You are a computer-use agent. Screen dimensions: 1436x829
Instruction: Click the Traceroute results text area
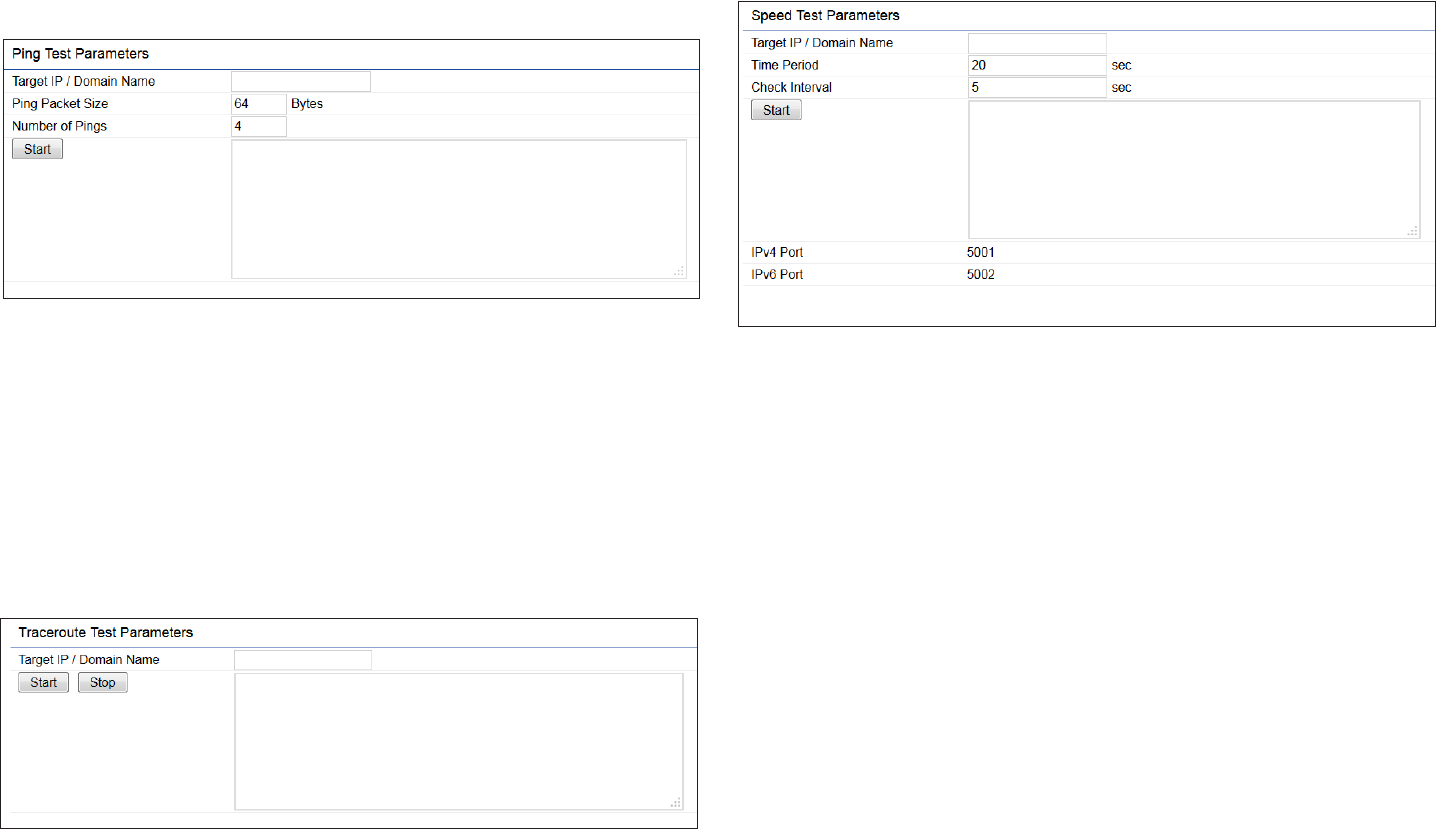pyautogui.click(x=459, y=741)
